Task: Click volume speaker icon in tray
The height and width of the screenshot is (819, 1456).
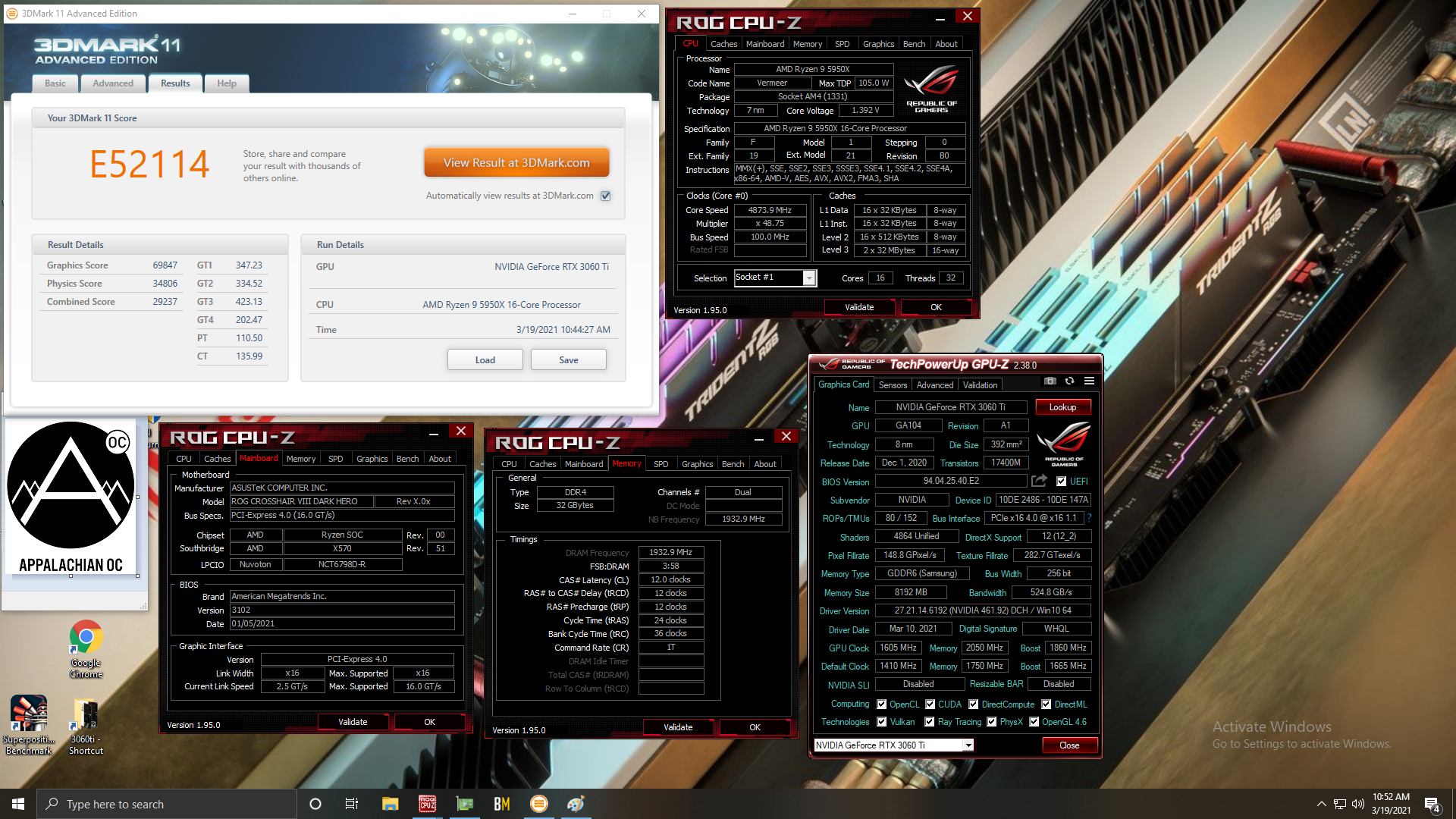Action: pyautogui.click(x=1357, y=804)
